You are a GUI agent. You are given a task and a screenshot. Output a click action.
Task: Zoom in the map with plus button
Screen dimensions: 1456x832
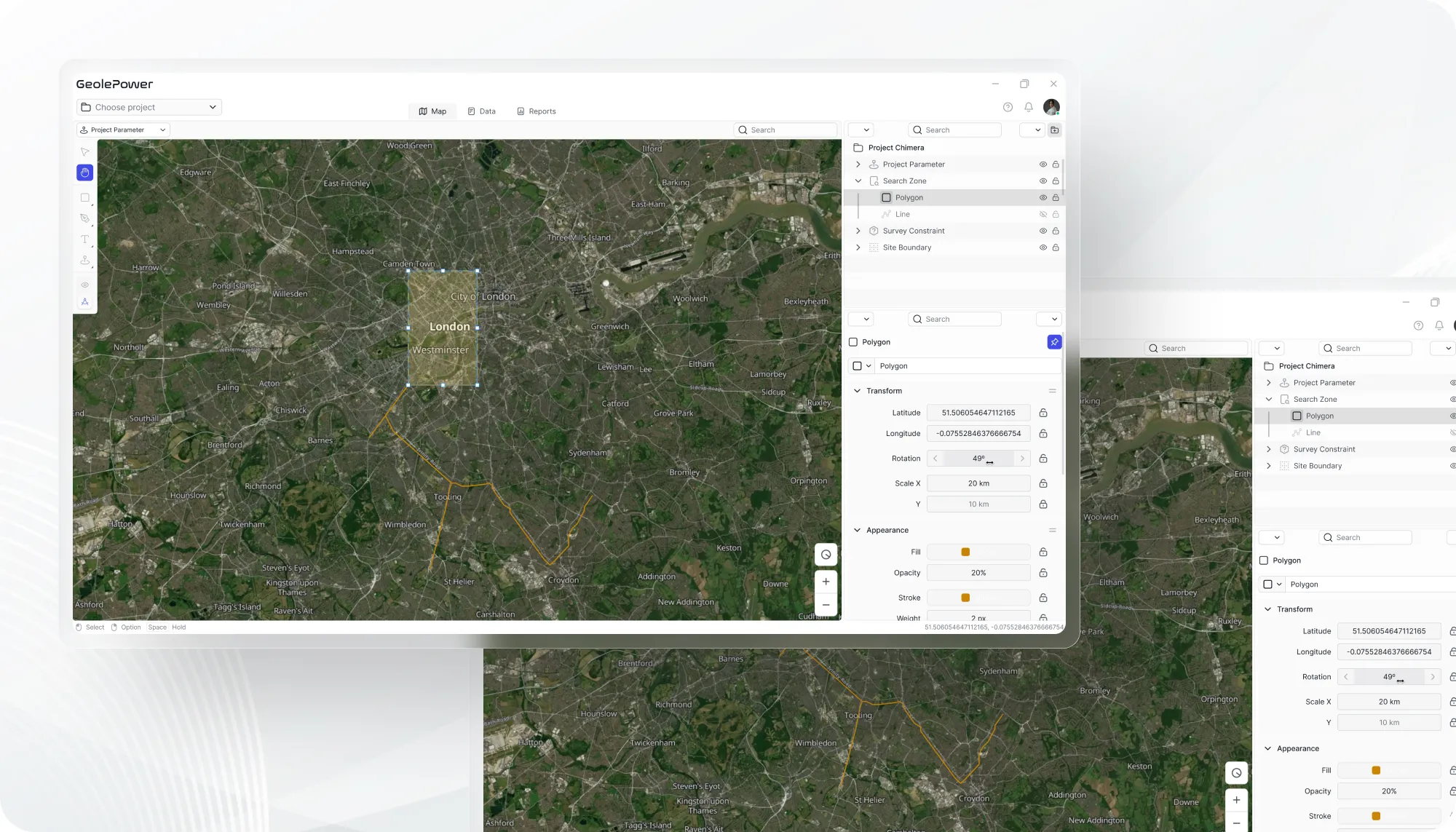[826, 582]
